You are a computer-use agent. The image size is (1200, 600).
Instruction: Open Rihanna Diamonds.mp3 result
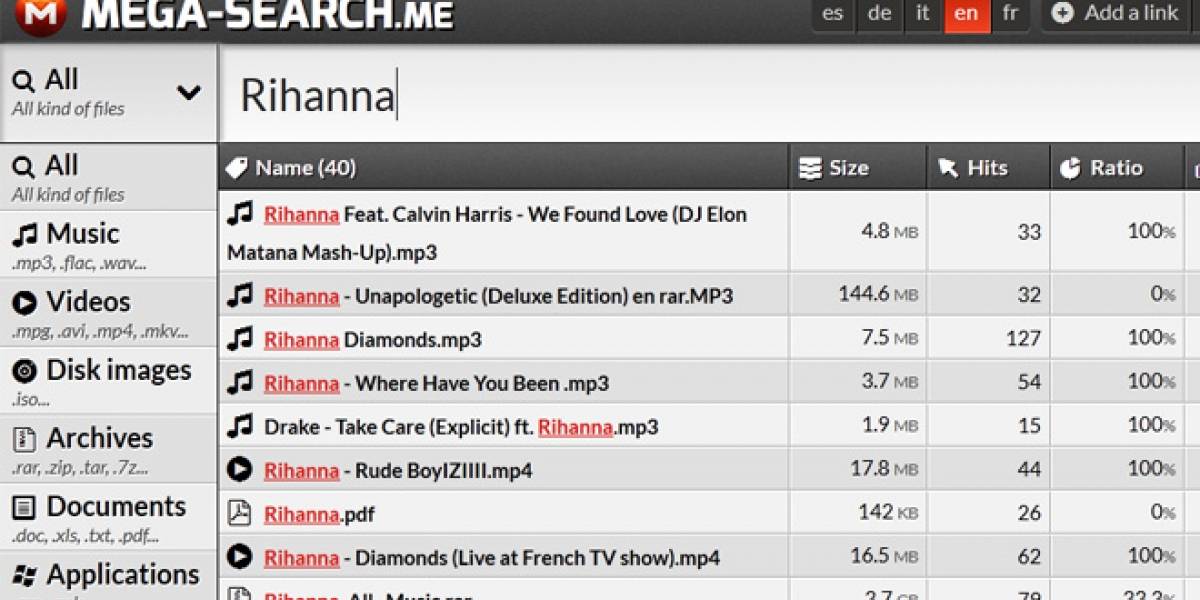point(373,340)
